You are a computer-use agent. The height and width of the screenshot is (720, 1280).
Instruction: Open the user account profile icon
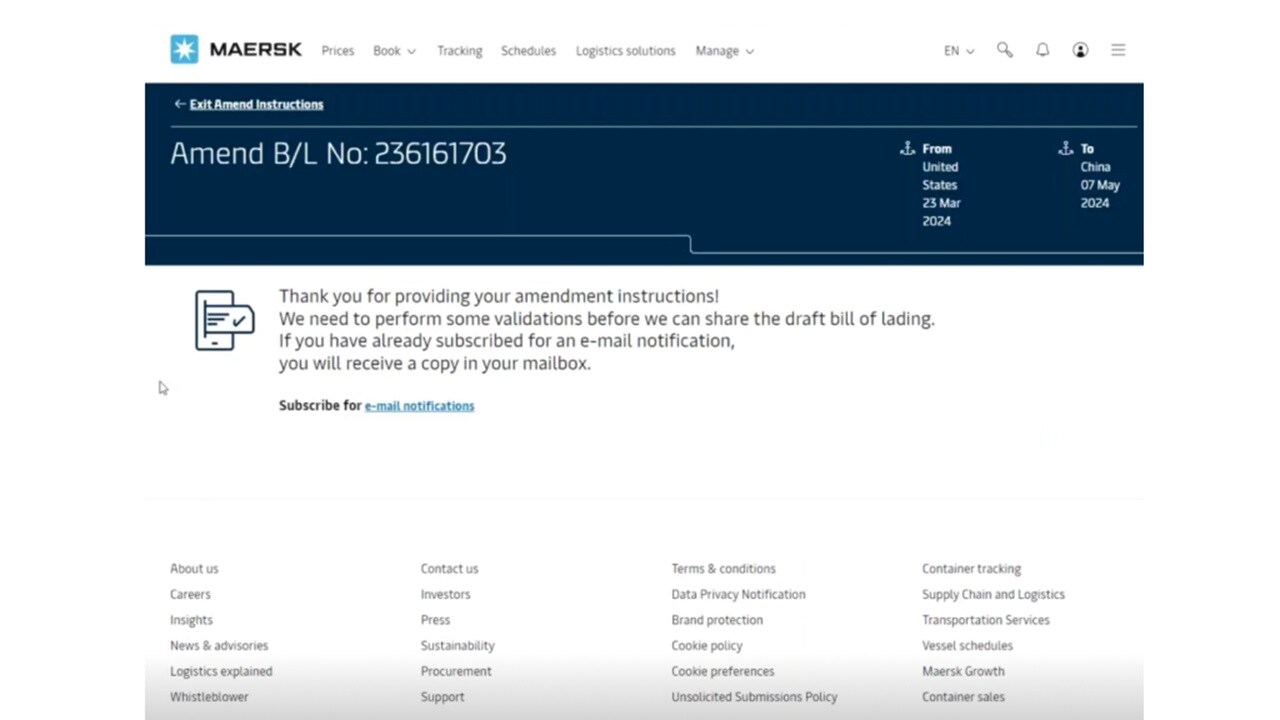(x=1080, y=50)
